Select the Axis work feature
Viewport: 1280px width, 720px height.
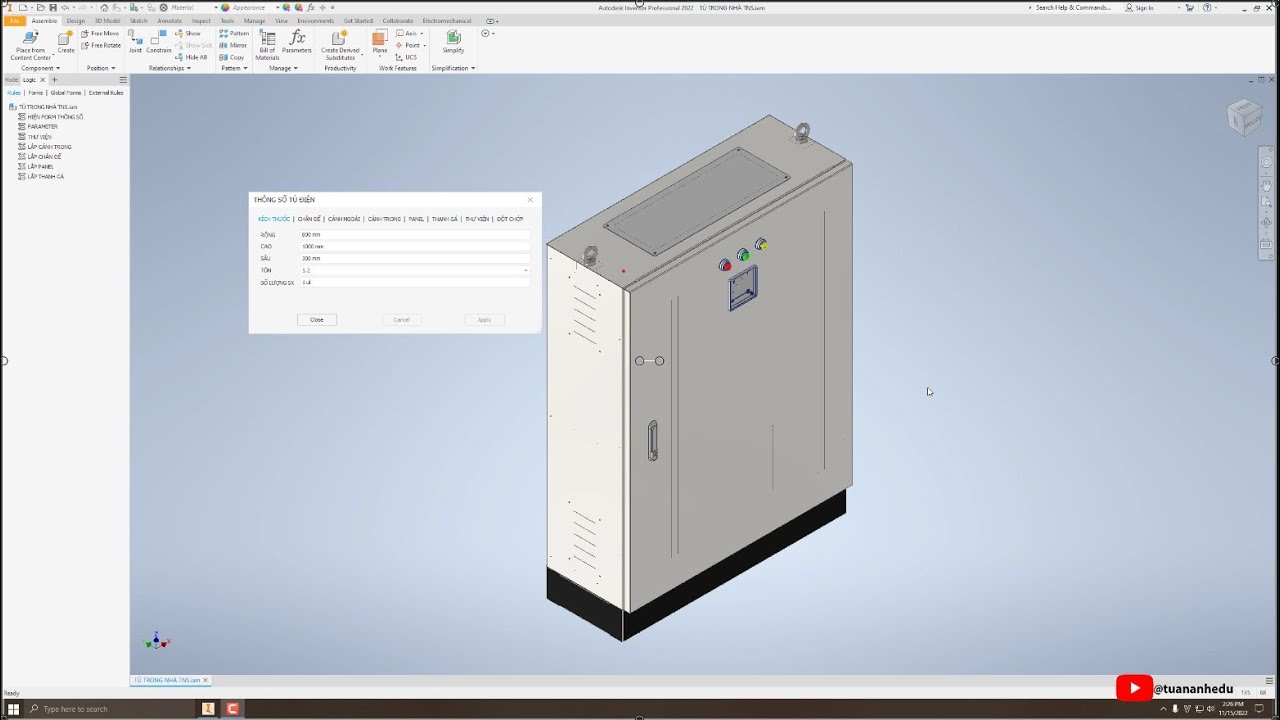(x=408, y=33)
